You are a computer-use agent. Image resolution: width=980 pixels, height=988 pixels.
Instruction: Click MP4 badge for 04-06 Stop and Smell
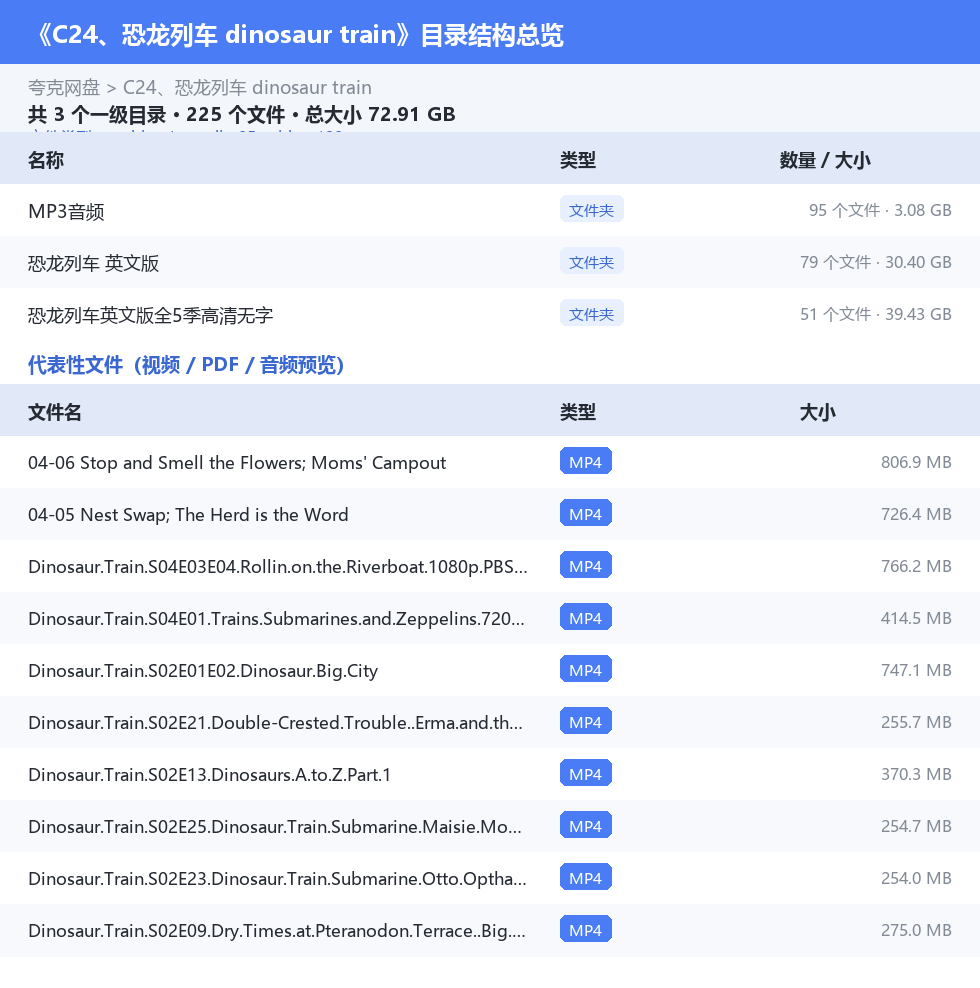tap(585, 462)
